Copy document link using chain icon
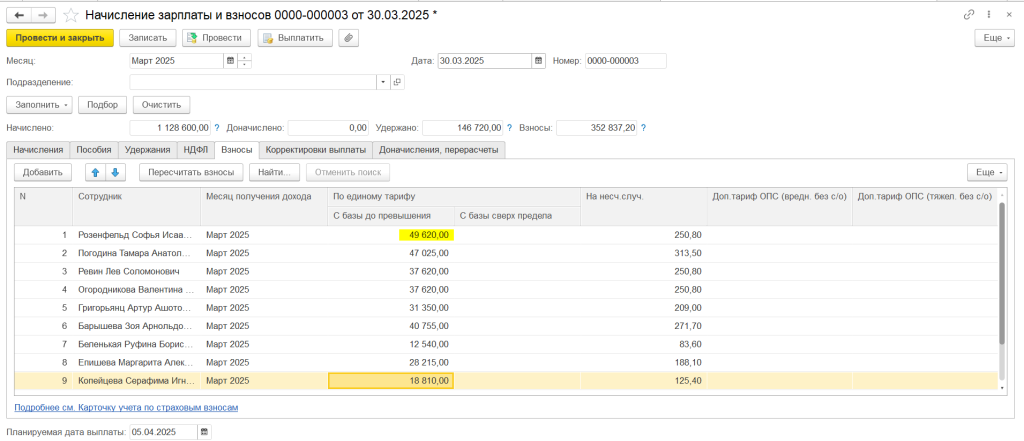The image size is (1024, 441). coord(968,15)
